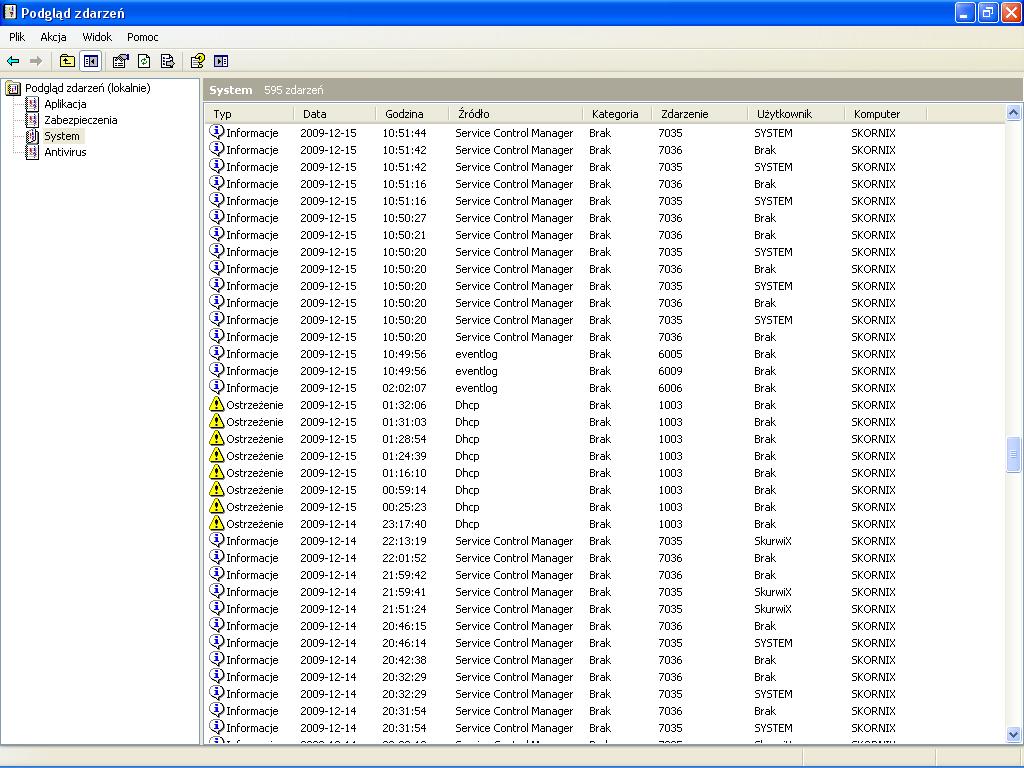Open the Plik menu
The width and height of the screenshot is (1024, 768).
point(17,37)
